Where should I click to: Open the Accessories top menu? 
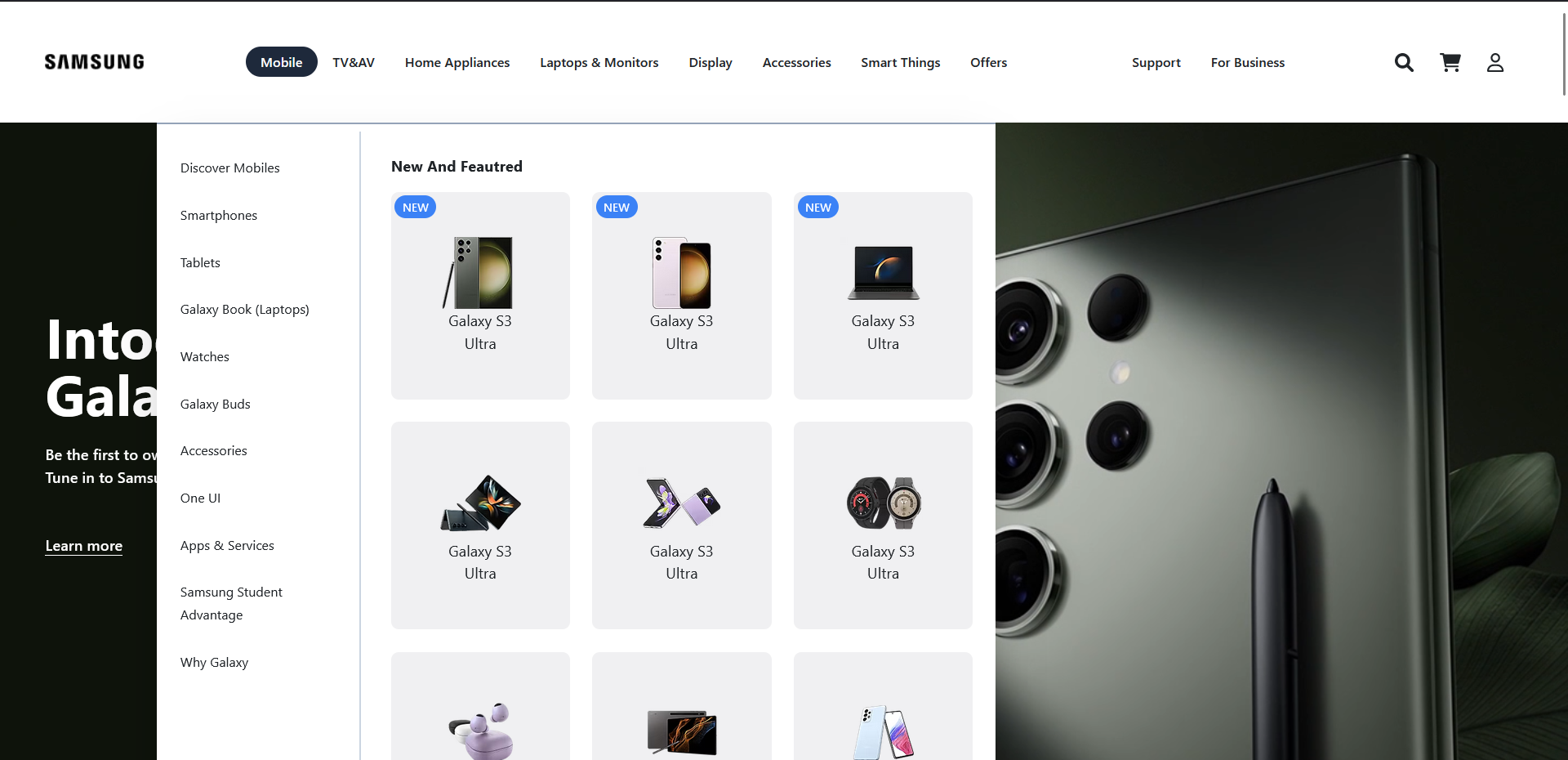pyautogui.click(x=797, y=62)
